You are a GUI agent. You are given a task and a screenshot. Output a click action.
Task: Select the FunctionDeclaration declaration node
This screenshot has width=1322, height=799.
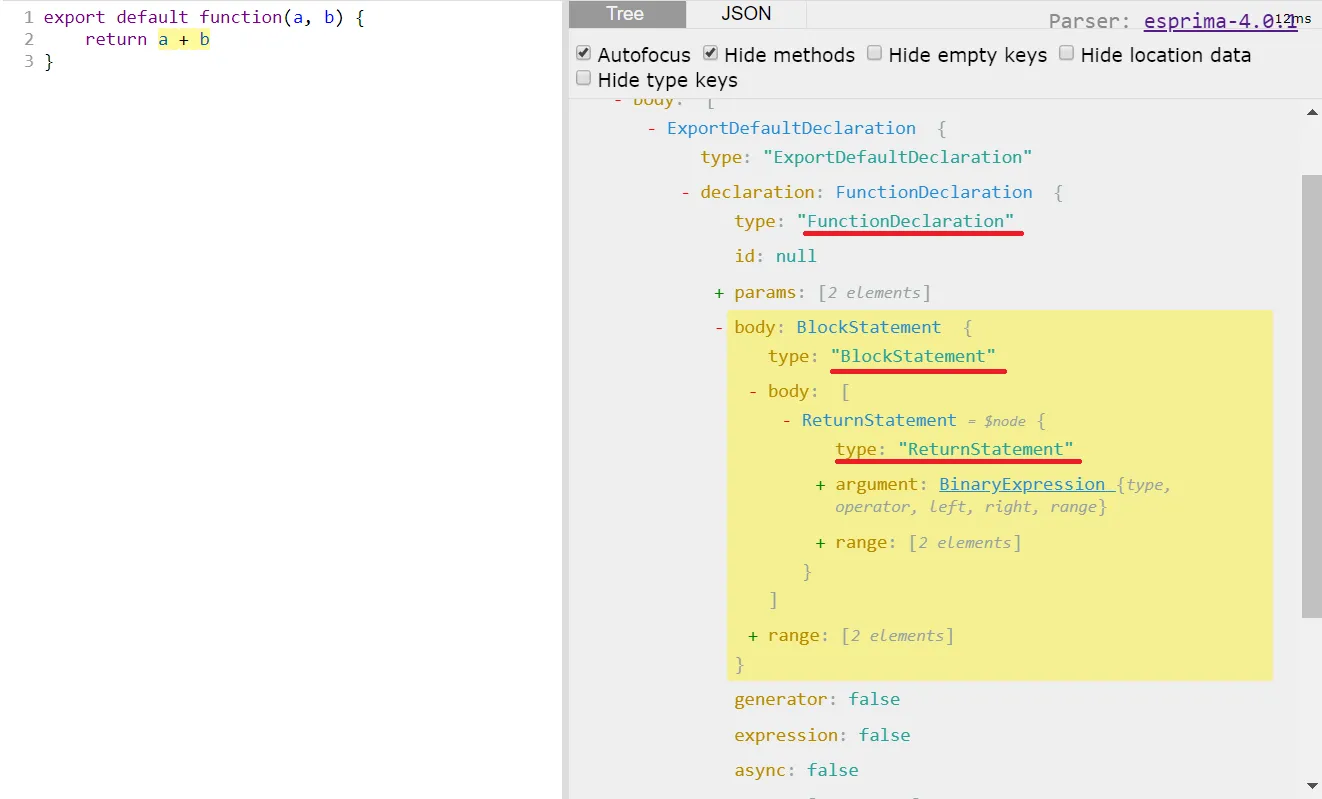click(x=933, y=191)
